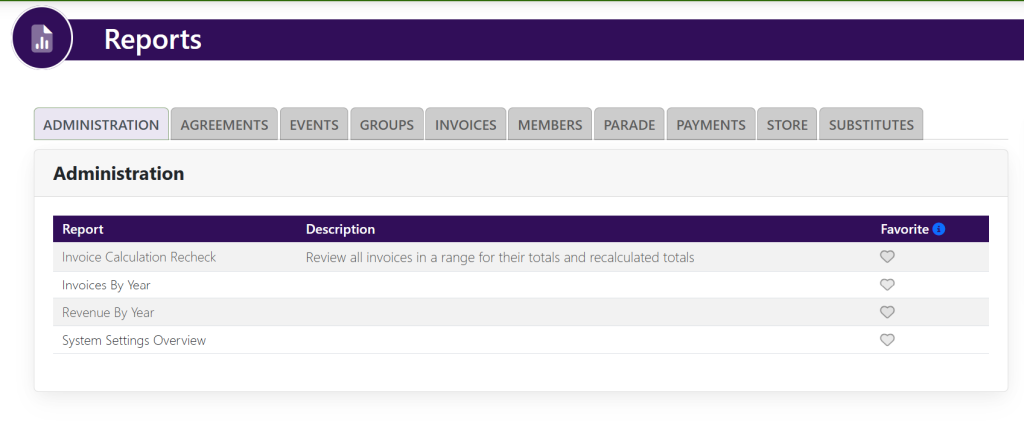Switch to the Parade tab
Screen dimensions: 1024x430
click(x=630, y=125)
